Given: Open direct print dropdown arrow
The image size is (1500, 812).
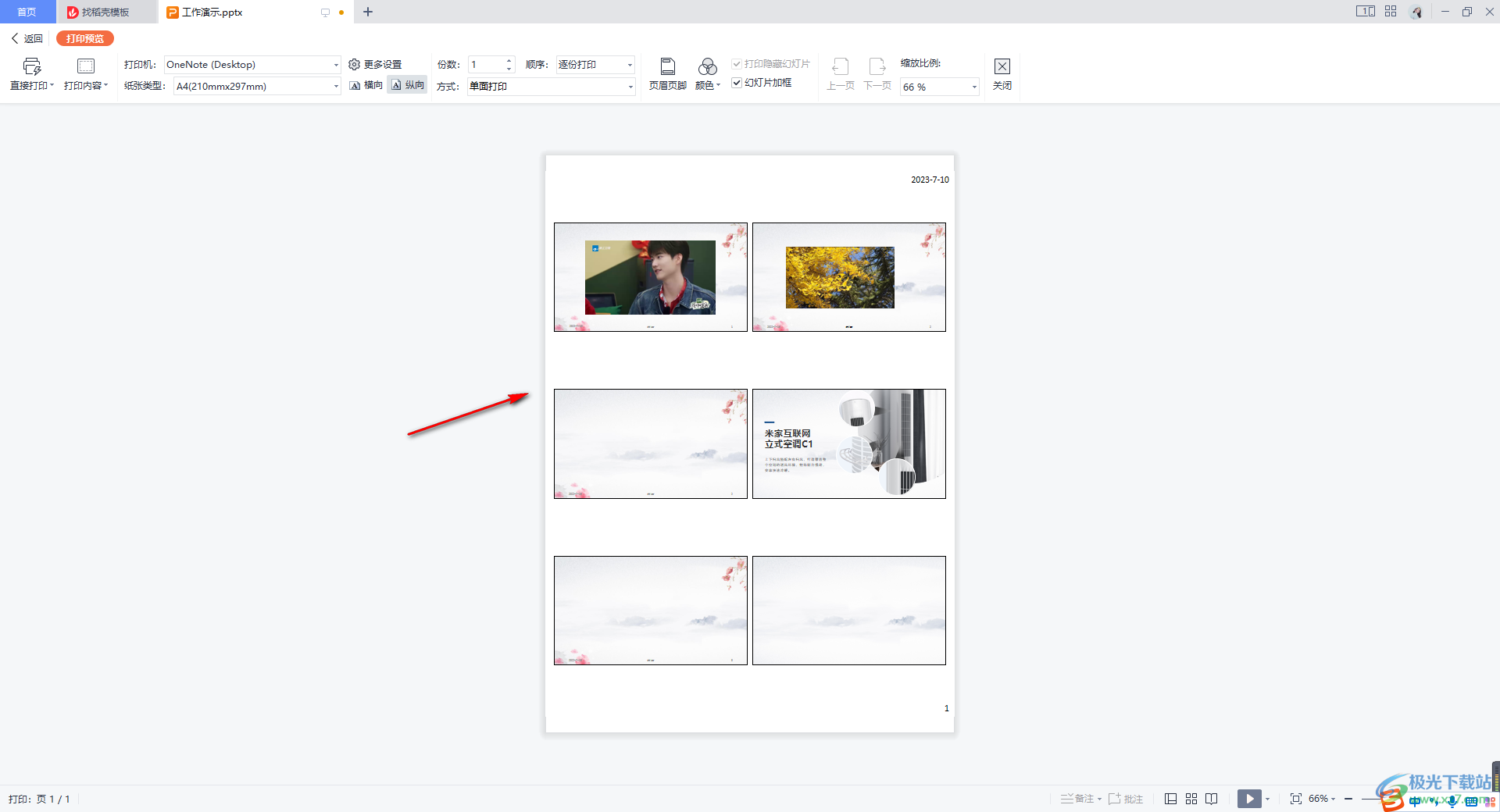Looking at the screenshot, I should (52, 85).
